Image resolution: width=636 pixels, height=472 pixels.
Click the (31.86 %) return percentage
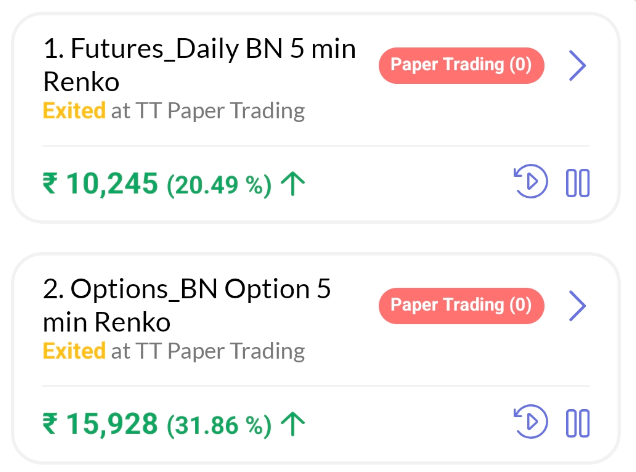[x=219, y=425]
